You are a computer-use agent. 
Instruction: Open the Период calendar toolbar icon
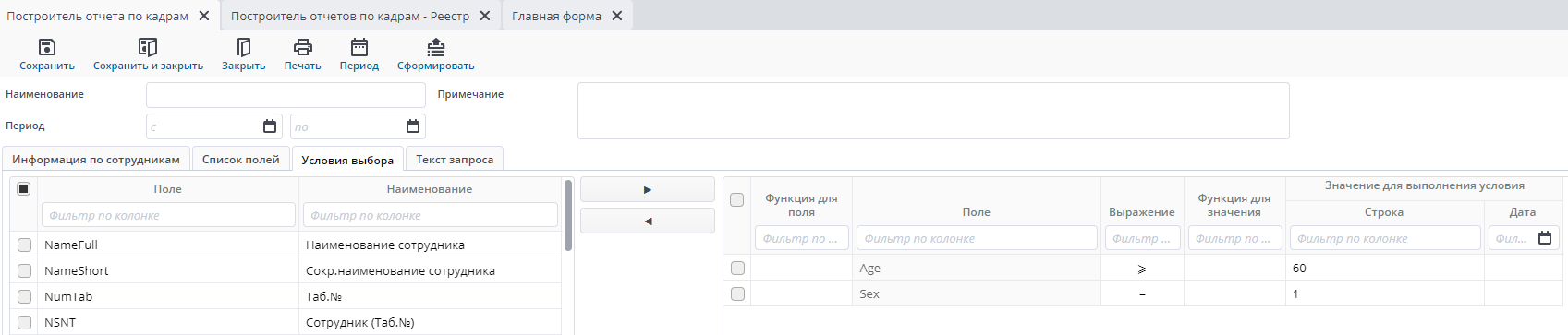(359, 47)
